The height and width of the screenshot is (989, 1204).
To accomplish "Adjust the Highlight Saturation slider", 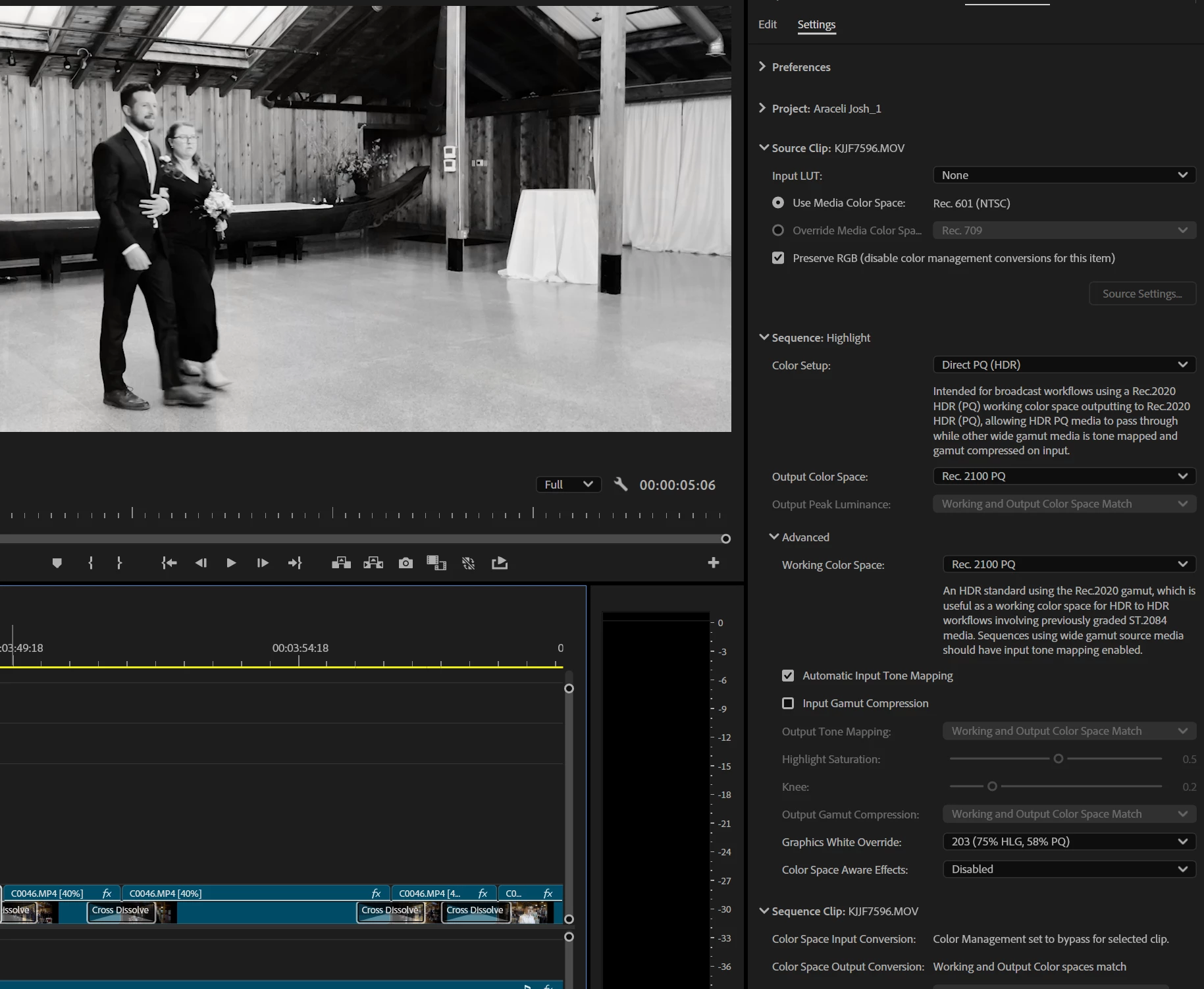I will tap(1058, 759).
